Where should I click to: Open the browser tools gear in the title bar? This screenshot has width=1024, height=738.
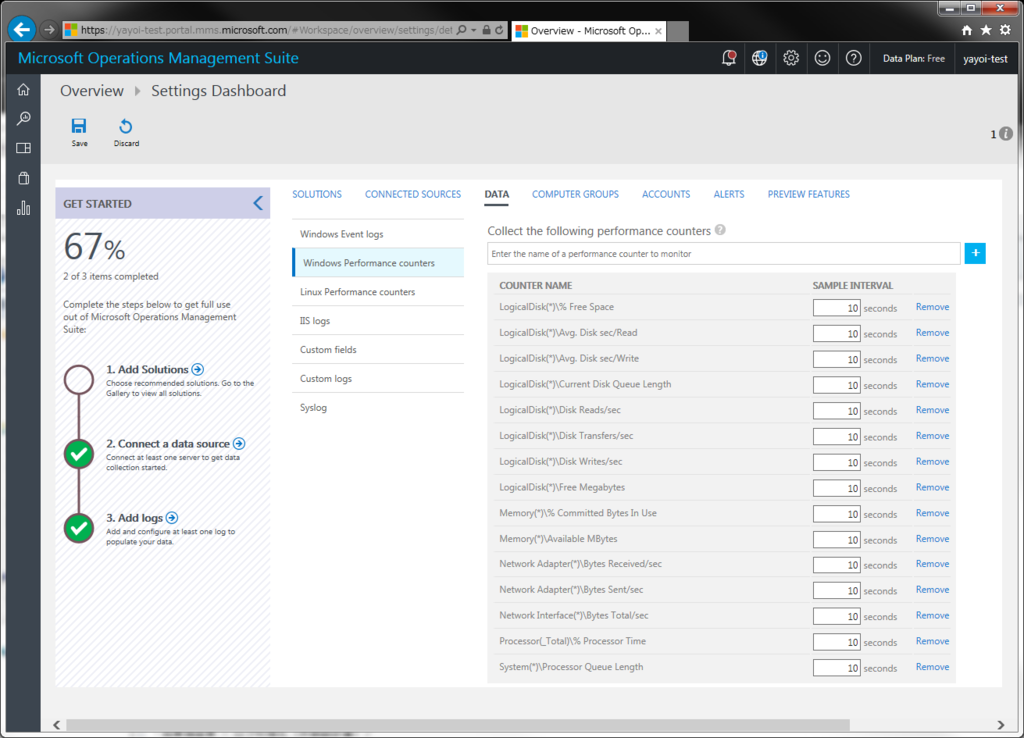[x=1006, y=30]
